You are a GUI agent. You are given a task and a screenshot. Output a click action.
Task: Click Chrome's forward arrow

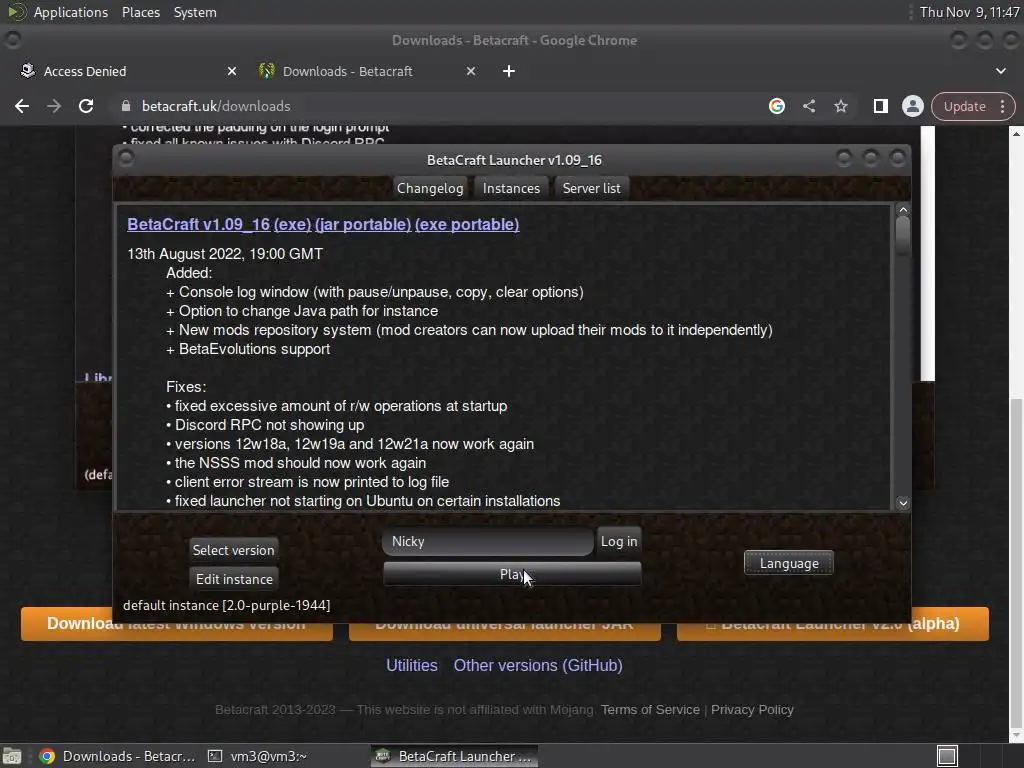click(x=54, y=106)
